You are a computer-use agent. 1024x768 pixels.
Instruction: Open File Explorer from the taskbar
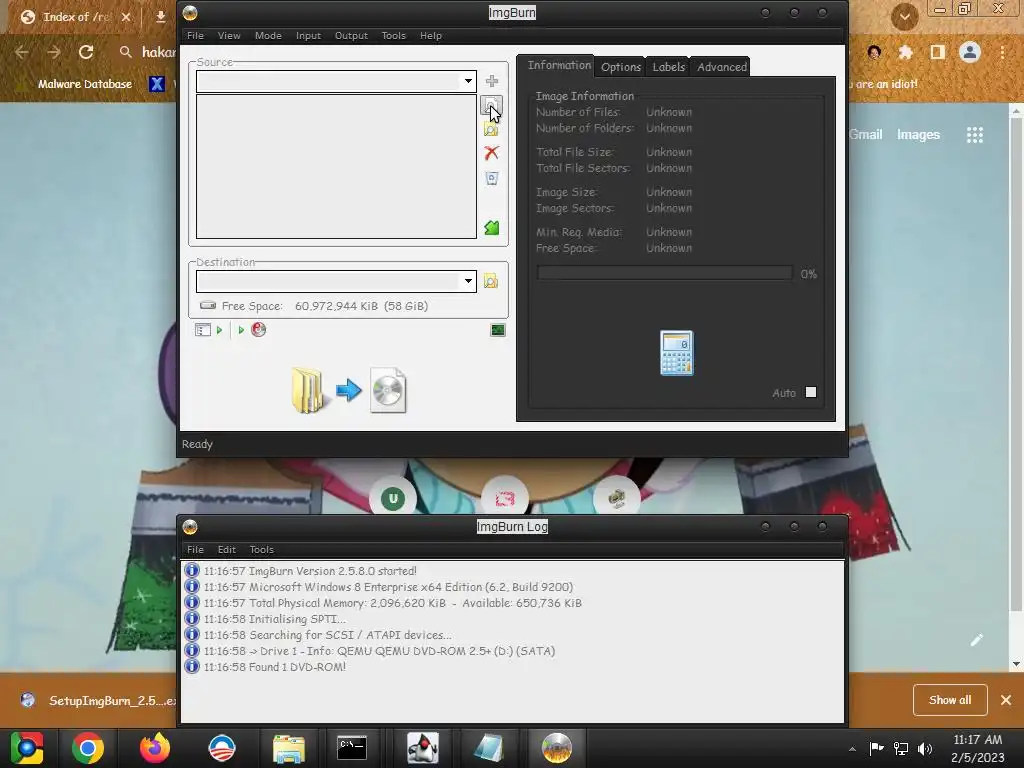click(x=289, y=748)
